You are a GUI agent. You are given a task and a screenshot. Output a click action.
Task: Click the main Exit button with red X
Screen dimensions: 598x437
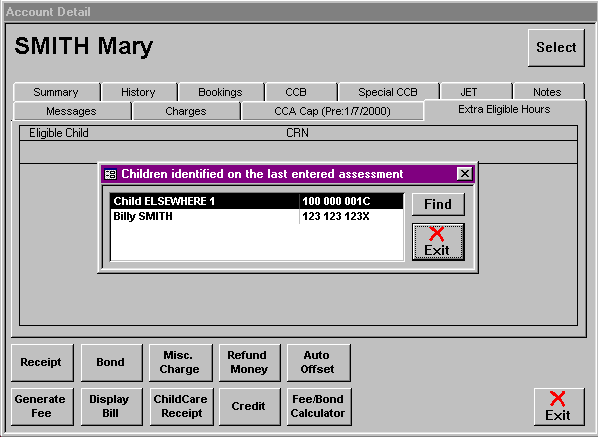[559, 407]
